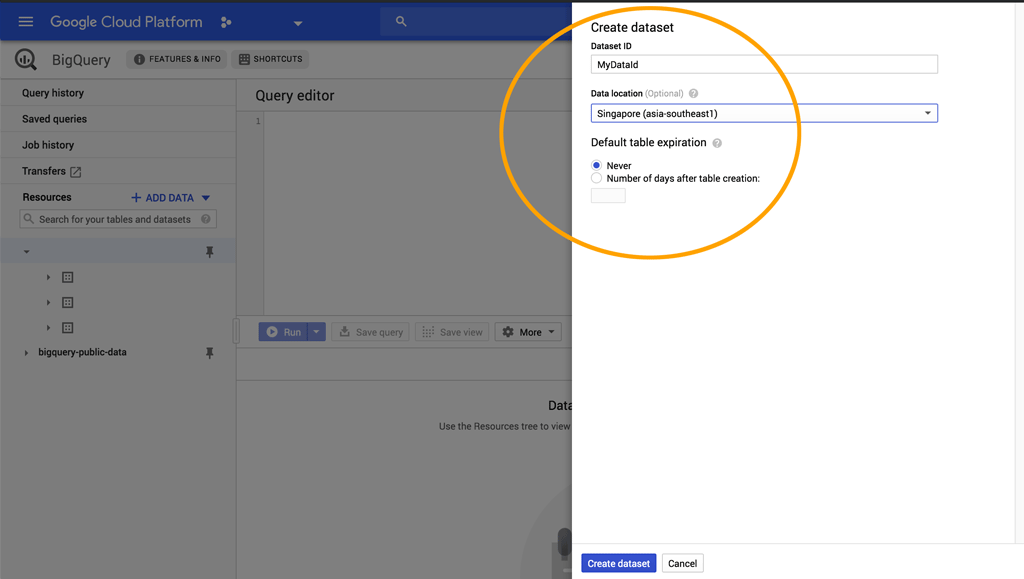This screenshot has height=579, width=1024.
Task: Run the query
Action: pos(283,332)
